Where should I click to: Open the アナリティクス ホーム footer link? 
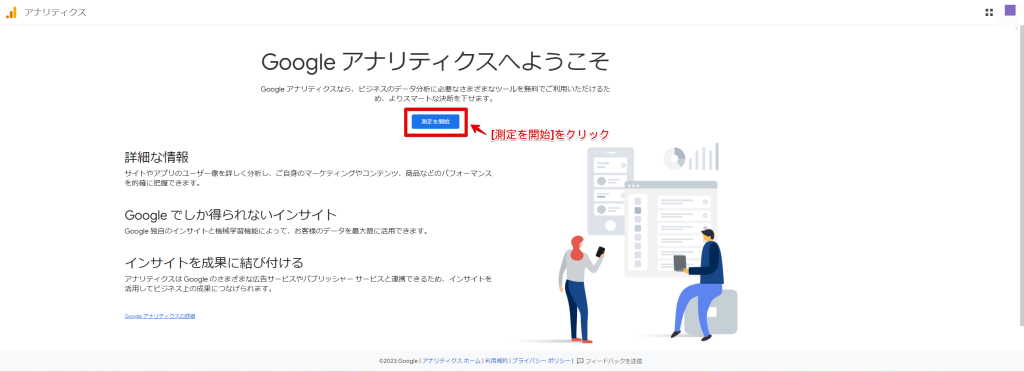(x=451, y=361)
